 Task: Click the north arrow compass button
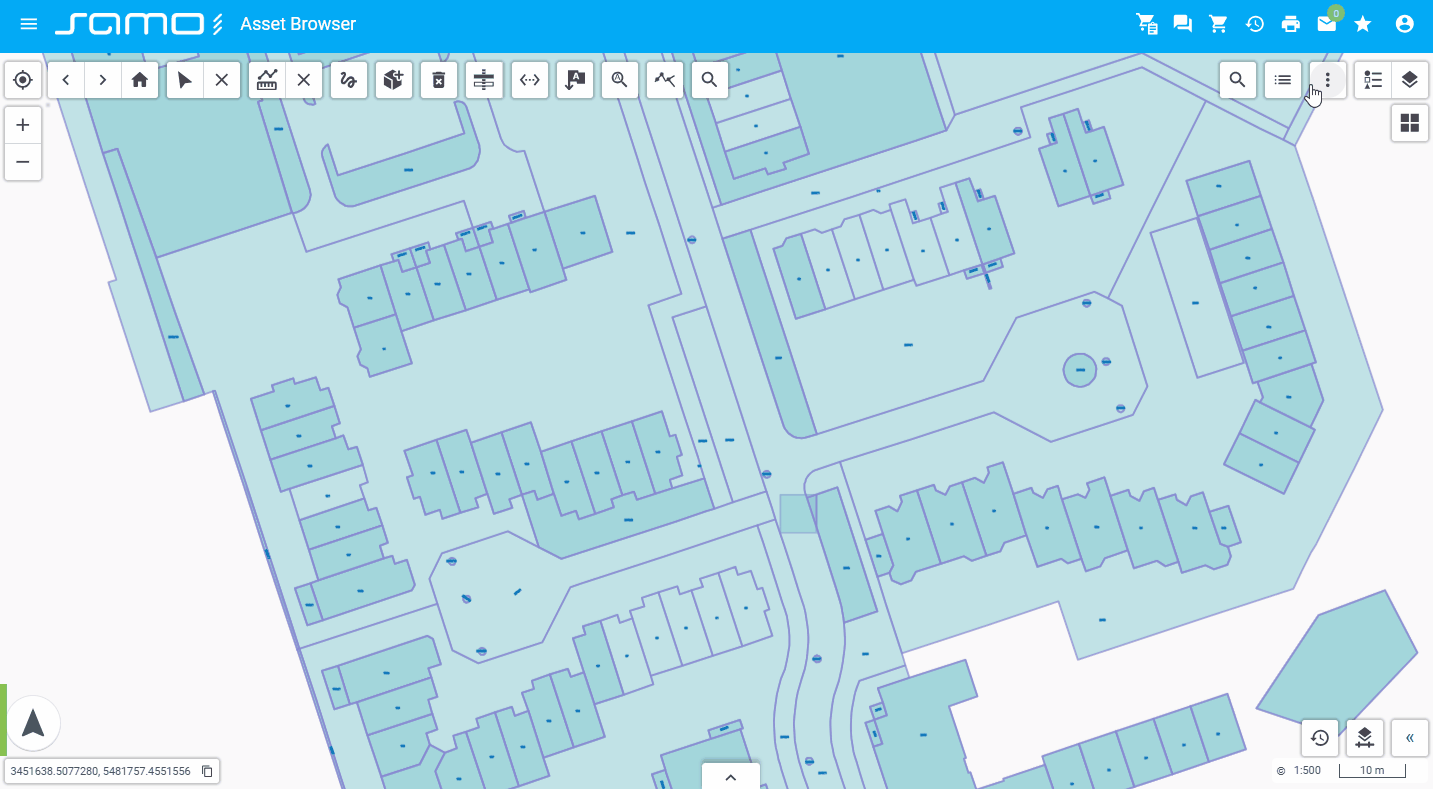(33, 723)
